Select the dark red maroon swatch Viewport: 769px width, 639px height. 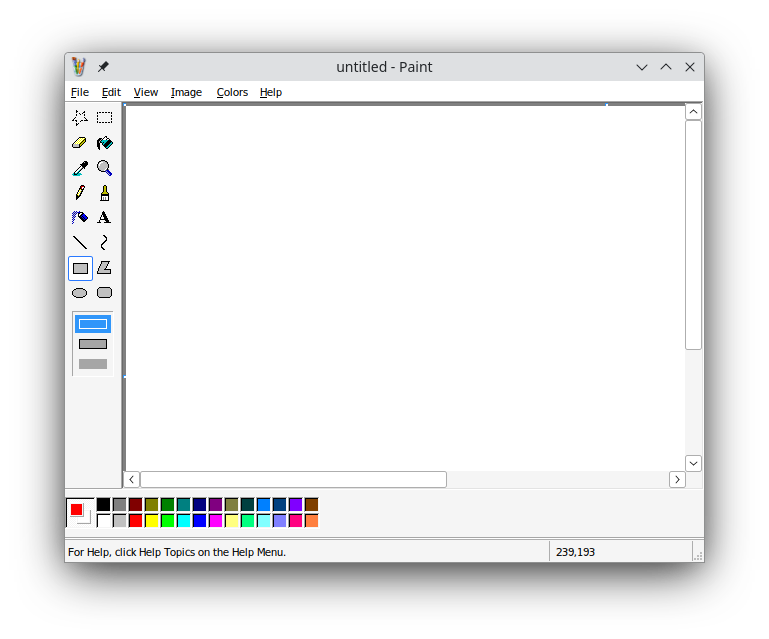pos(136,505)
